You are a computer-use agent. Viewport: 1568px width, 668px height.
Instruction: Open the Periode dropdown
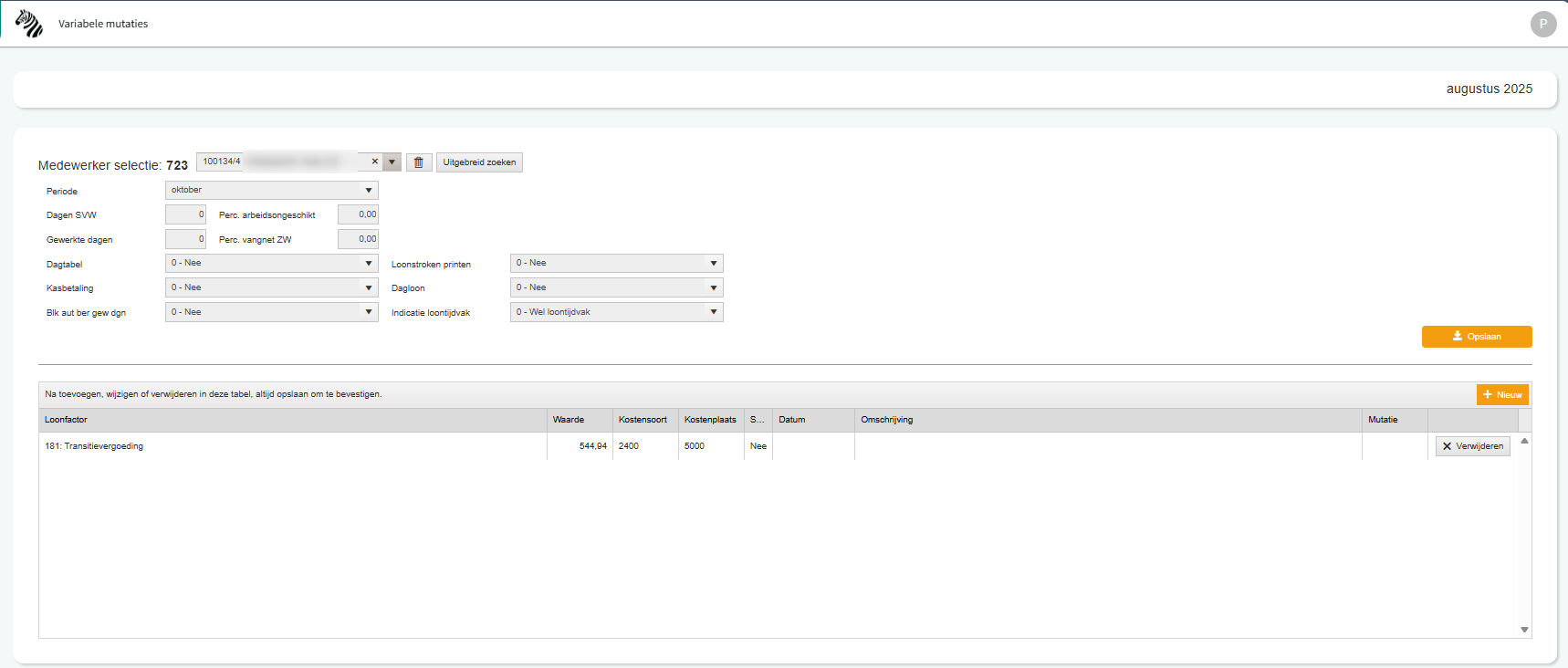pyautogui.click(x=271, y=190)
